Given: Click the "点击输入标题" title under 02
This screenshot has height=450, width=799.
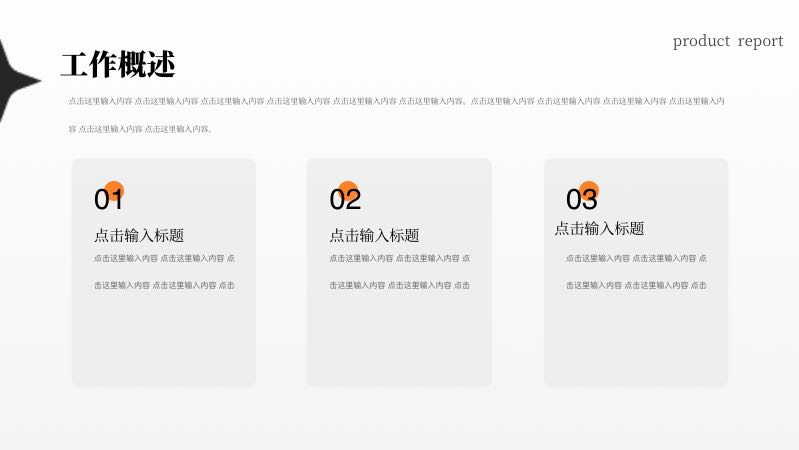Looking at the screenshot, I should pyautogui.click(x=374, y=236).
